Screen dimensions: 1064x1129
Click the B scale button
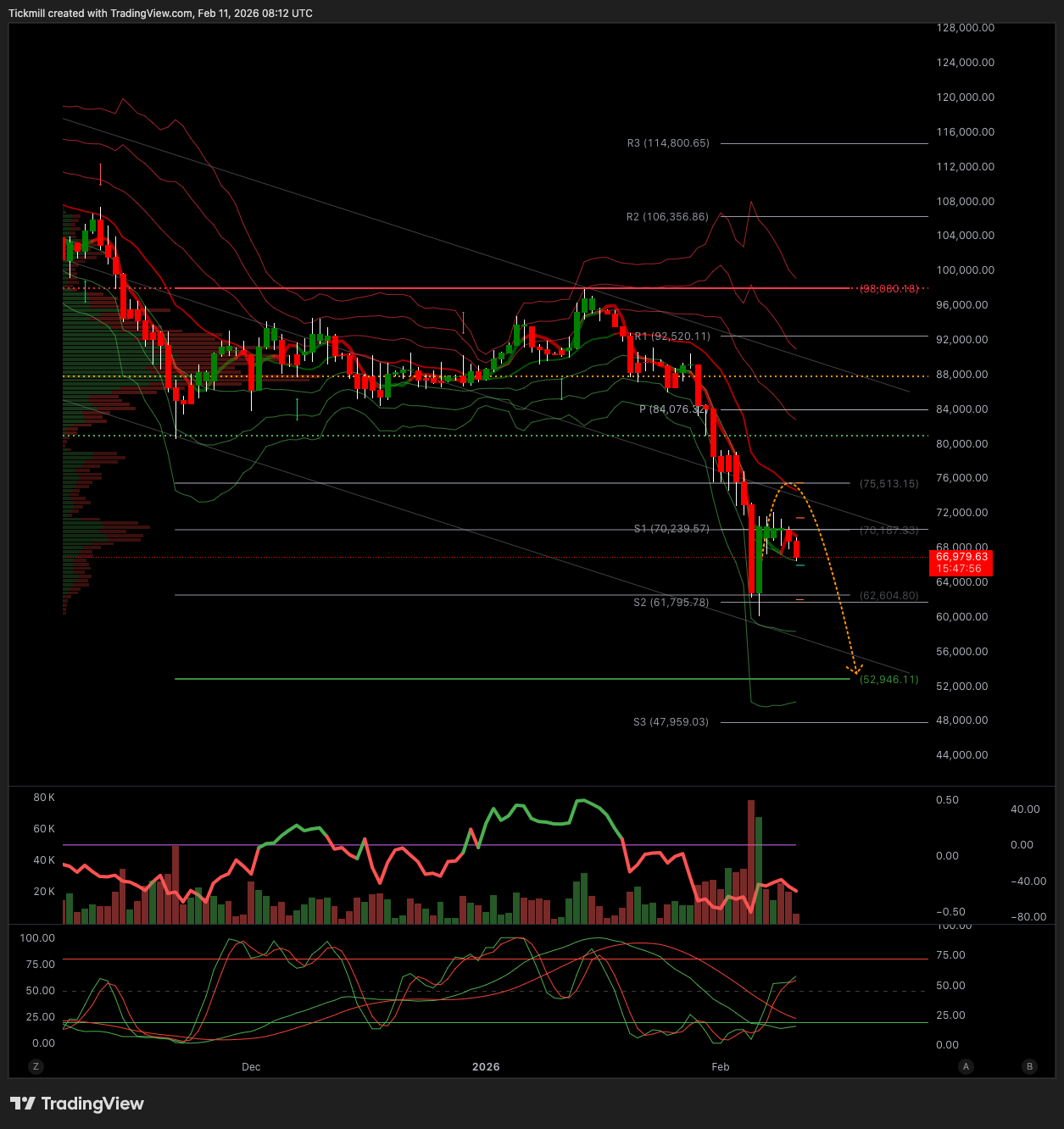tap(1030, 1066)
